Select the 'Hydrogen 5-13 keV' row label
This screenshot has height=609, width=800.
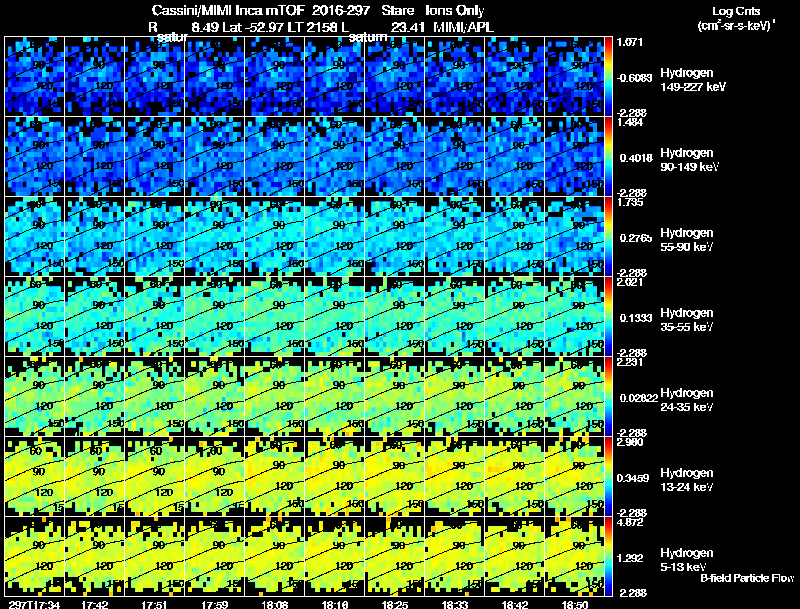687,560
